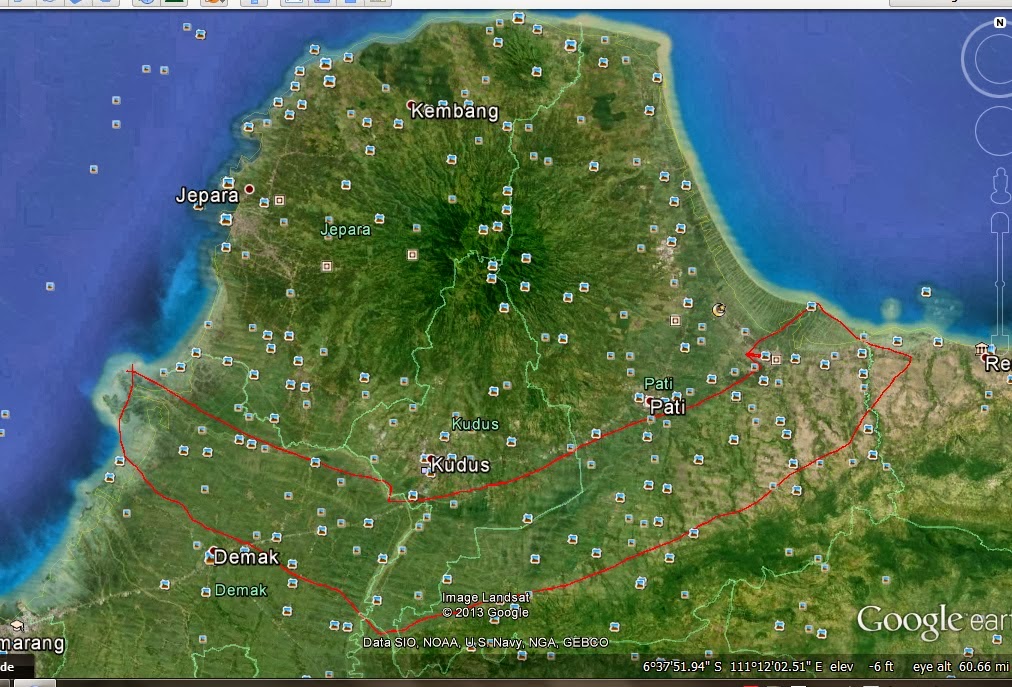Select the Street View pegman icon
Image resolution: width=1012 pixels, height=687 pixels.
pyautogui.click(x=999, y=186)
